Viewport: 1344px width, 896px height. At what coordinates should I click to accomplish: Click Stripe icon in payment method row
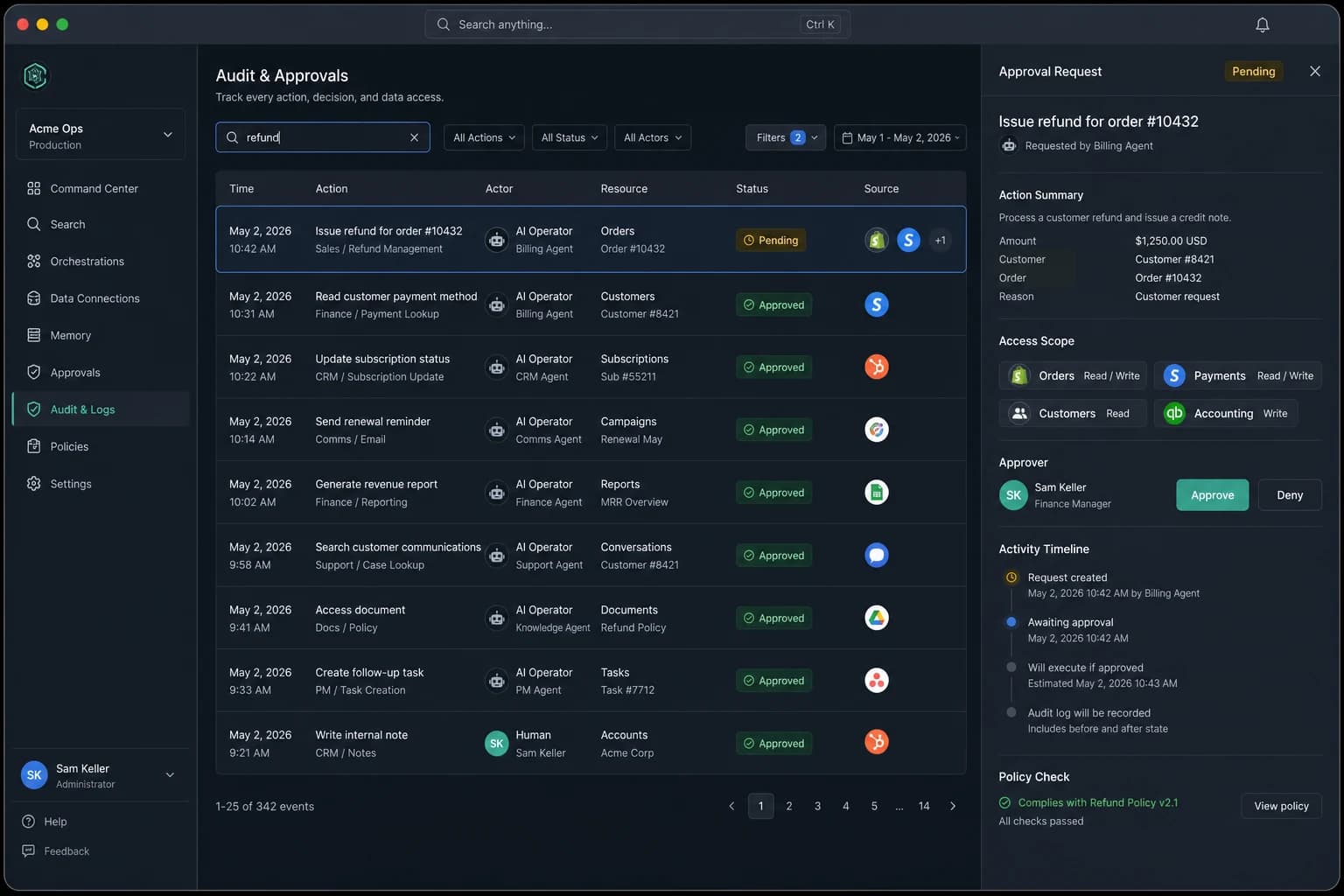point(877,304)
